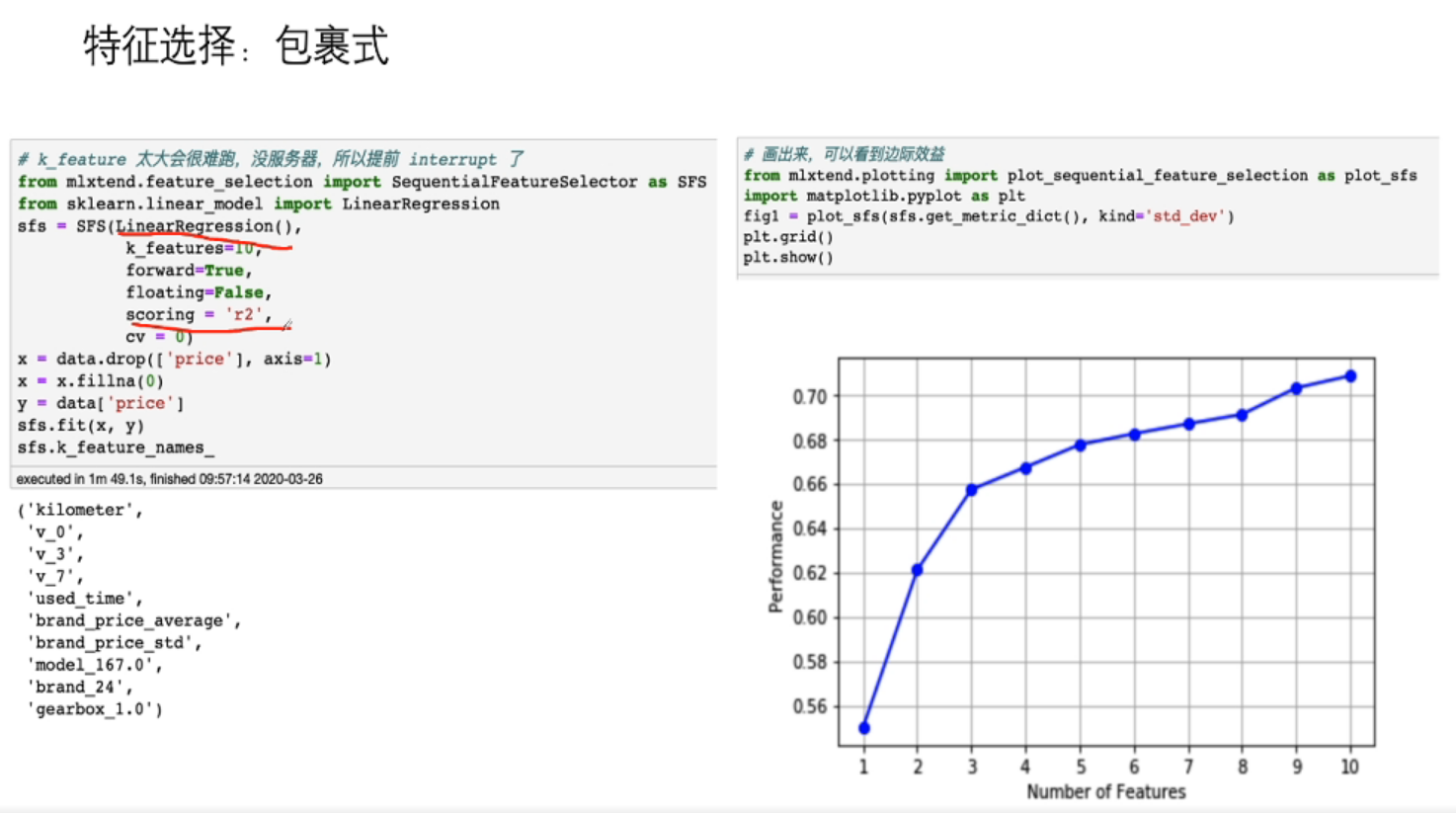Click the chart data point for 5 features
Viewport: 1456px width, 813px height.
1081,446
